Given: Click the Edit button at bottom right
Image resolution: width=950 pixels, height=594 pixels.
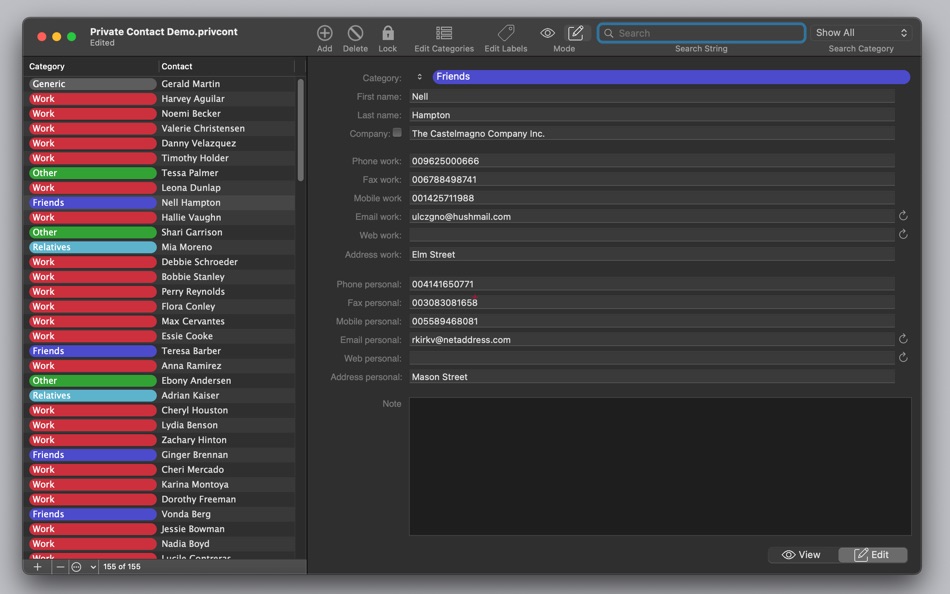Looking at the screenshot, I should (872, 555).
